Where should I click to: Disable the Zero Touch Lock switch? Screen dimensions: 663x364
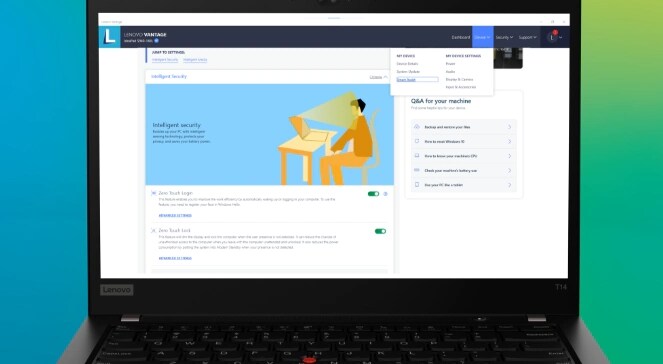pos(381,231)
